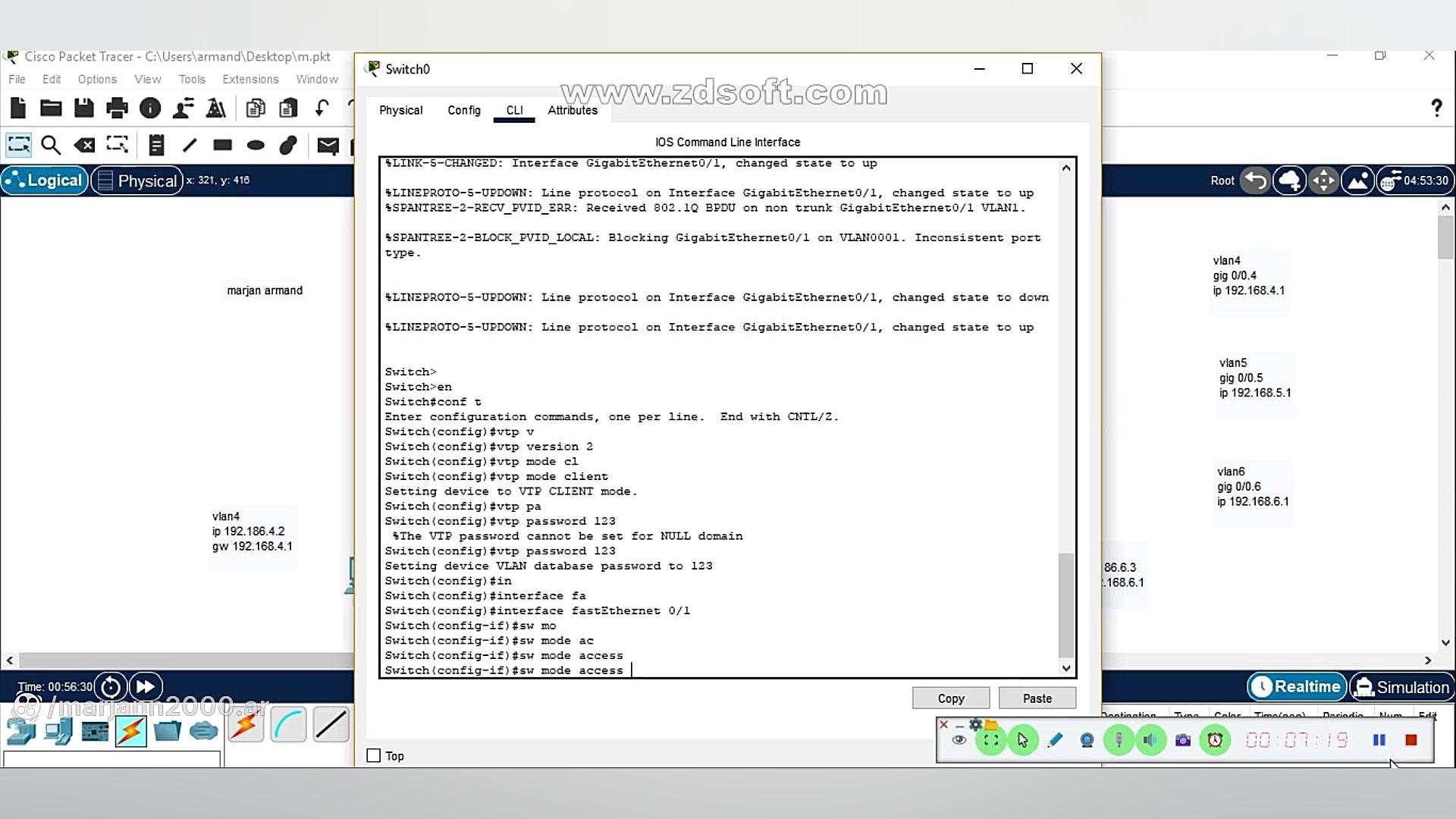Open the Help question mark
The image size is (1456, 819).
coord(1436,108)
